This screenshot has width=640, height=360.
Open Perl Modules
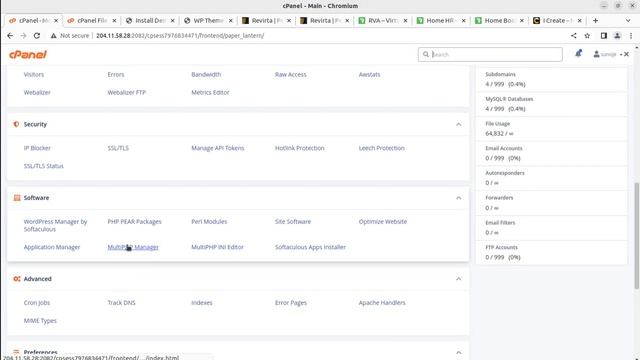click(x=209, y=222)
